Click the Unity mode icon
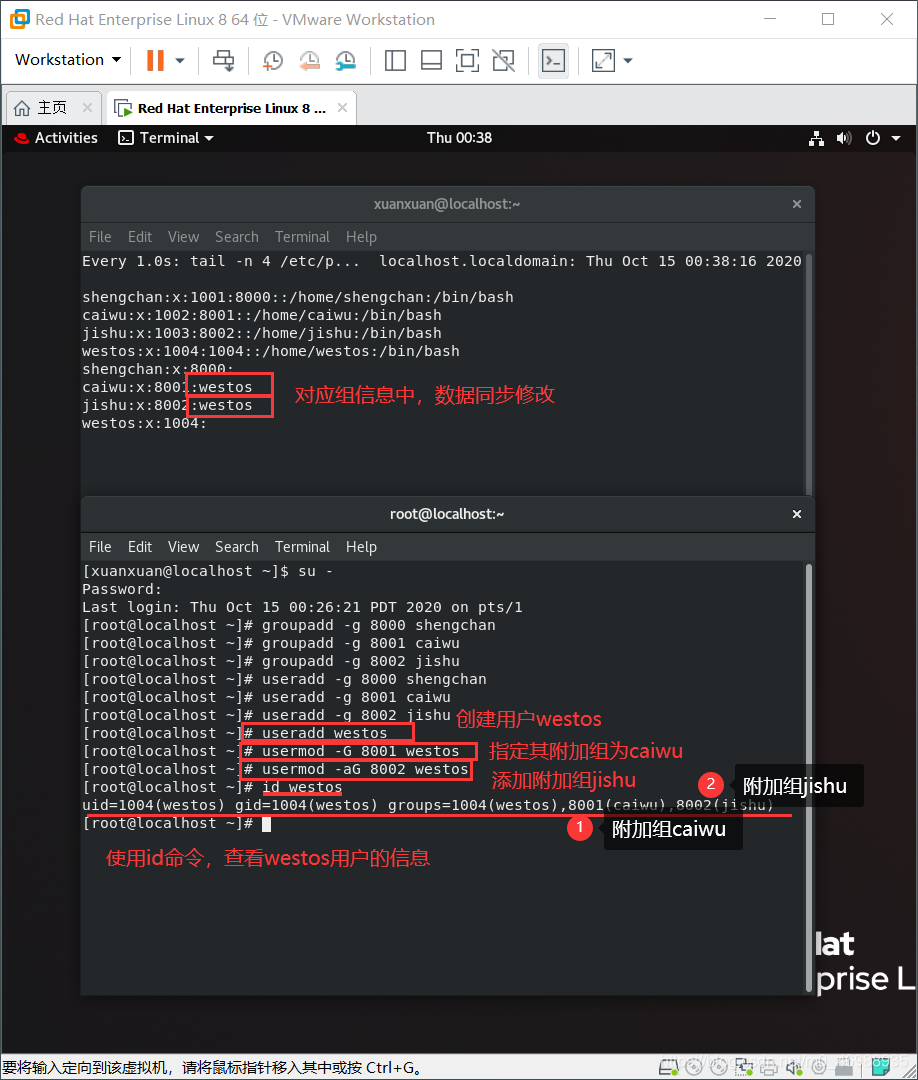918x1080 pixels. point(503,61)
